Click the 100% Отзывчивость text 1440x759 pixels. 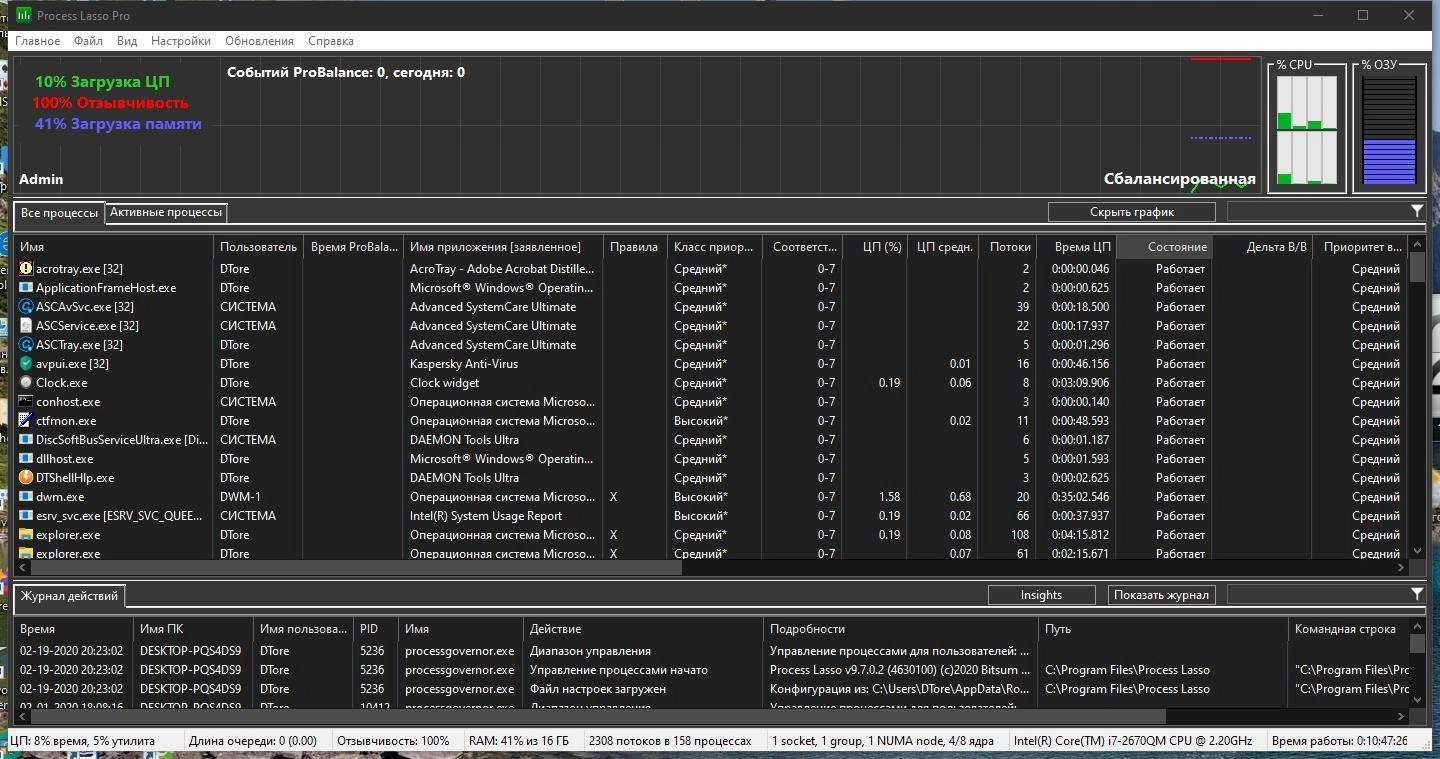[110, 103]
